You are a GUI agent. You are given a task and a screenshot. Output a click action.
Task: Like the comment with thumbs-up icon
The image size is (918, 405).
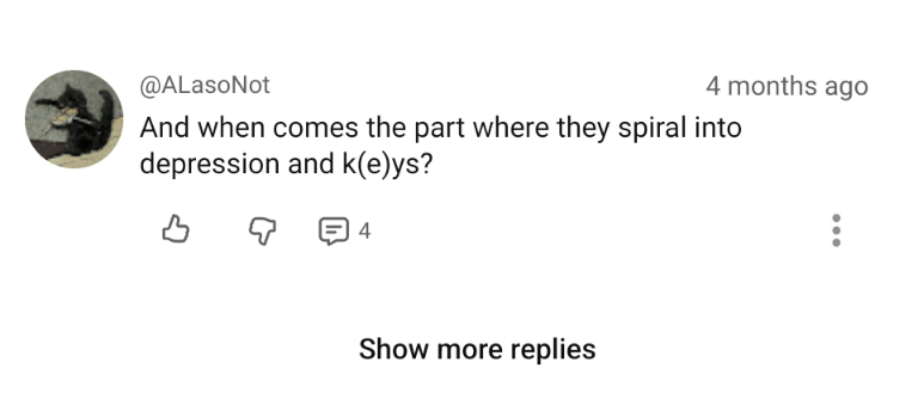pos(176,232)
